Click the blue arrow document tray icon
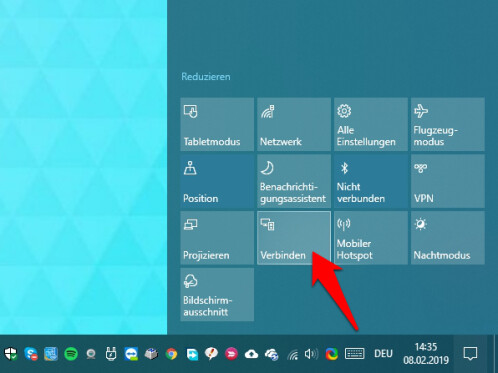This screenshot has width=498, height=373. [x=192, y=354]
